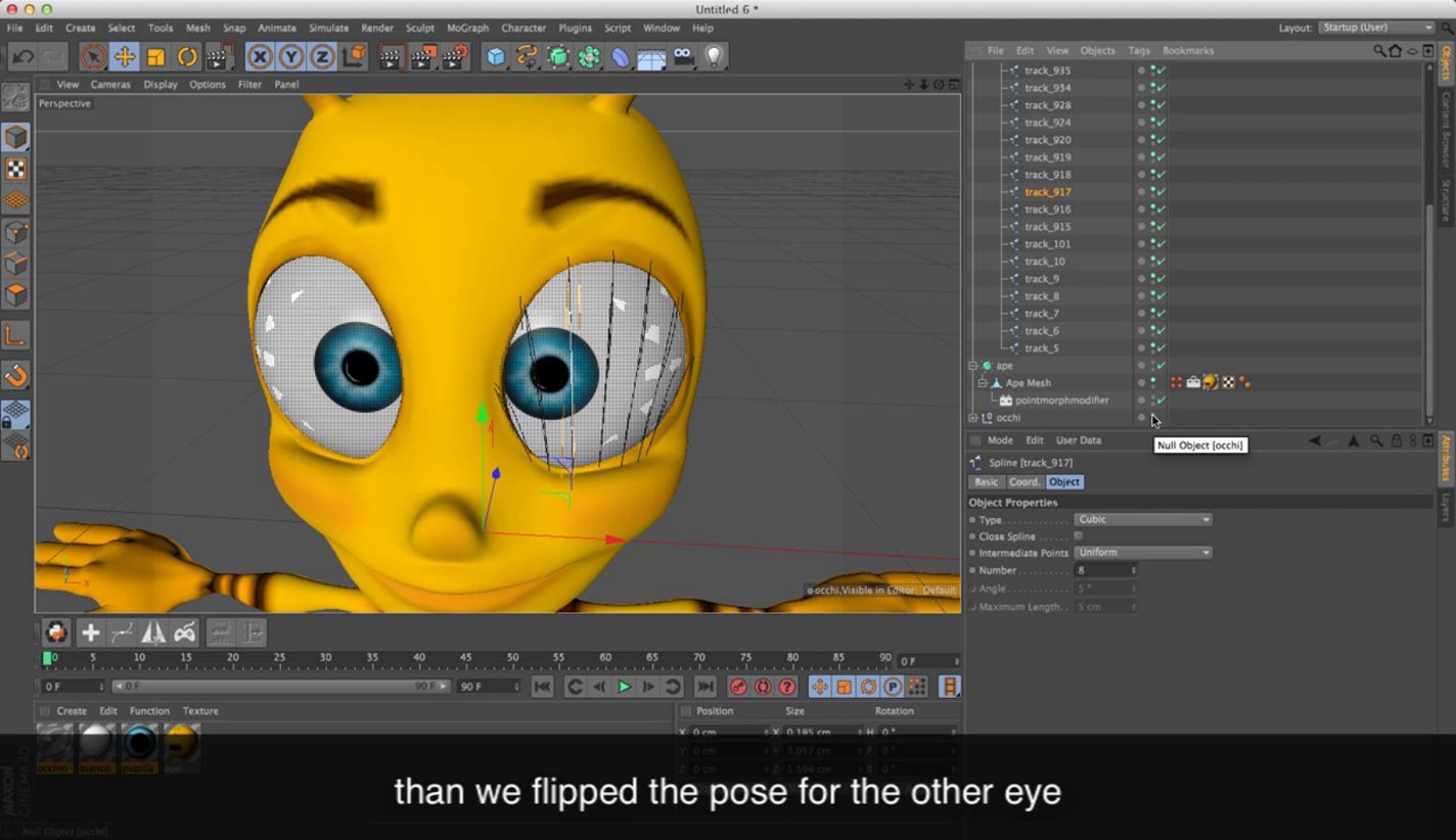Open Edit Render Settings
Viewport: 1456px width, 840px height.
click(x=455, y=57)
